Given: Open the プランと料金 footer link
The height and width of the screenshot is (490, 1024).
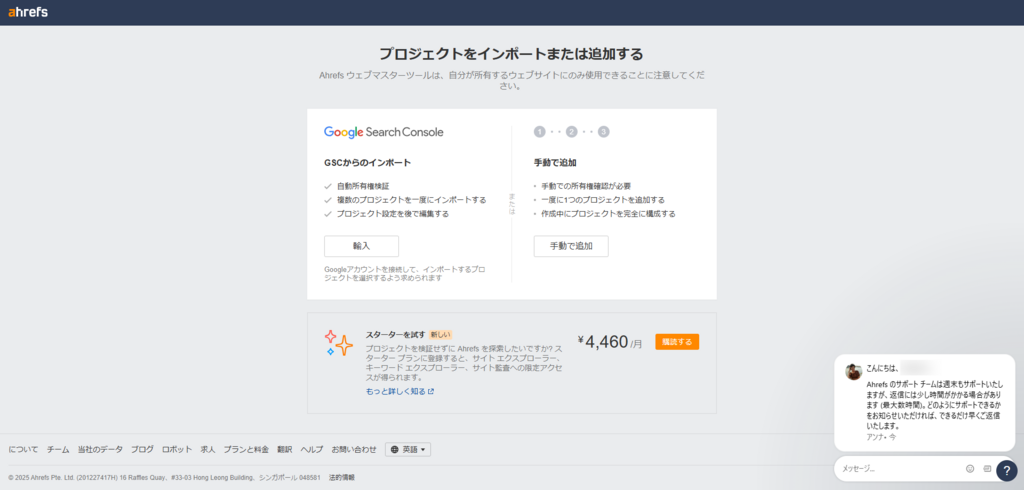Looking at the screenshot, I should coord(246,449).
